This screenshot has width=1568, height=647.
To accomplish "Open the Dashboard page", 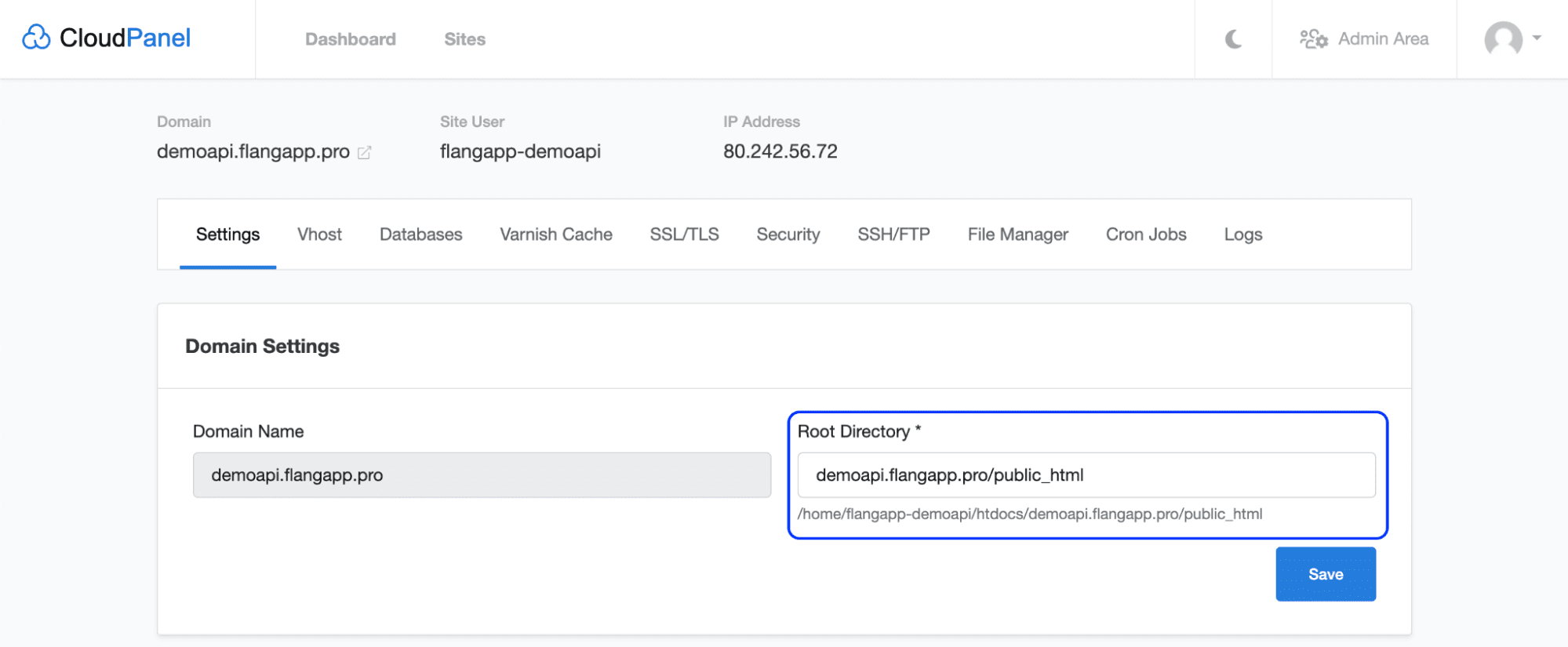I will pyautogui.click(x=350, y=39).
